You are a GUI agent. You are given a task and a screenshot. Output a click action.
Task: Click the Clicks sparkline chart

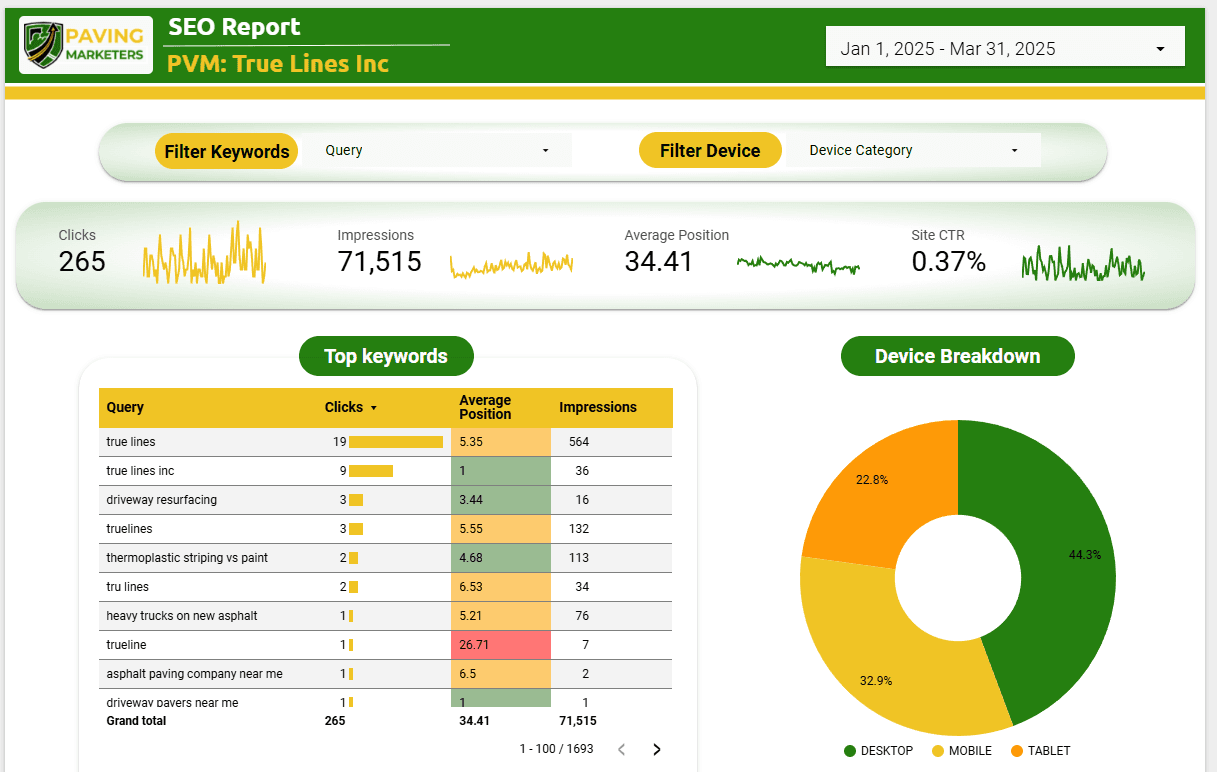(x=204, y=254)
